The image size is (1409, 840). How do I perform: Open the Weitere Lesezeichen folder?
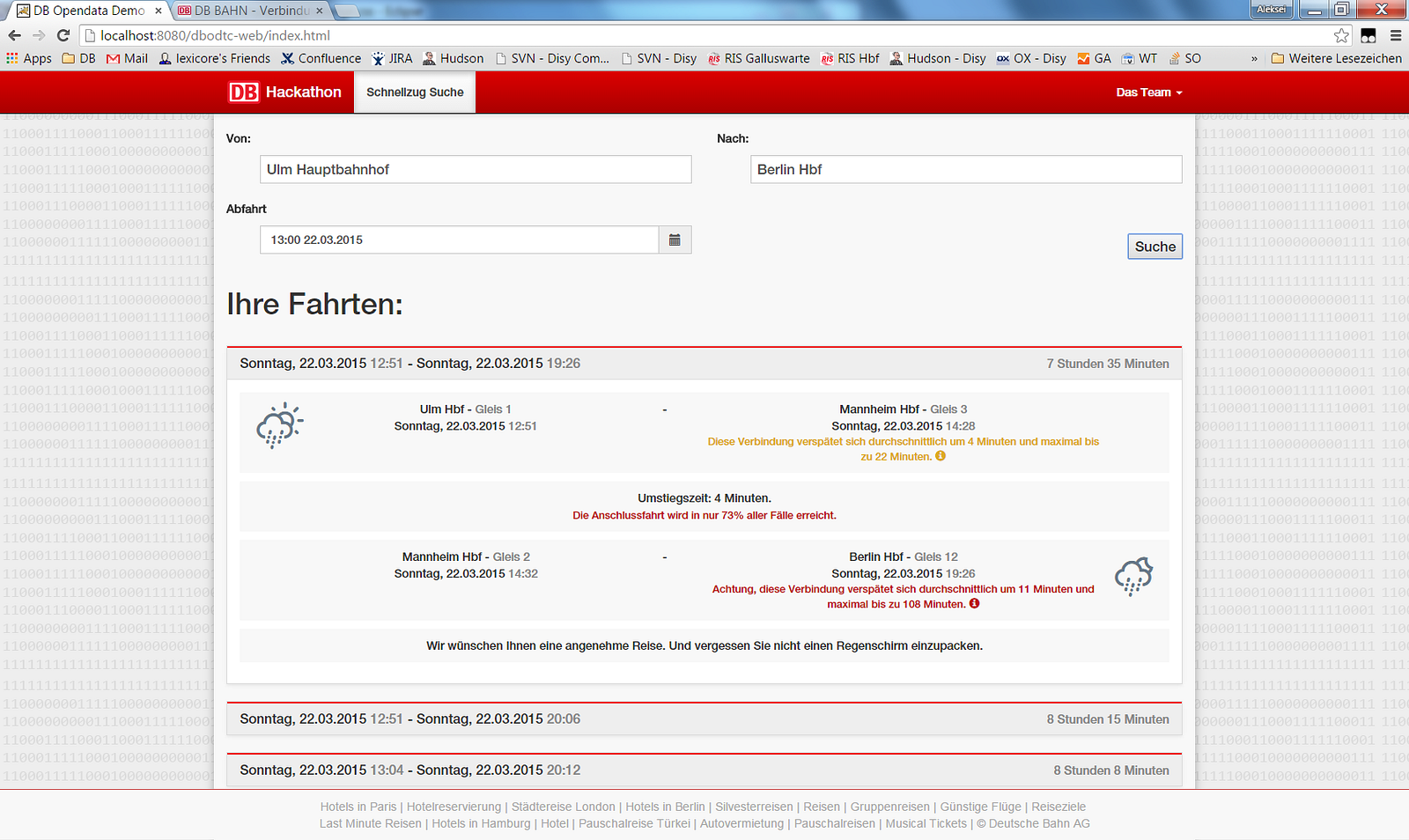[1337, 58]
